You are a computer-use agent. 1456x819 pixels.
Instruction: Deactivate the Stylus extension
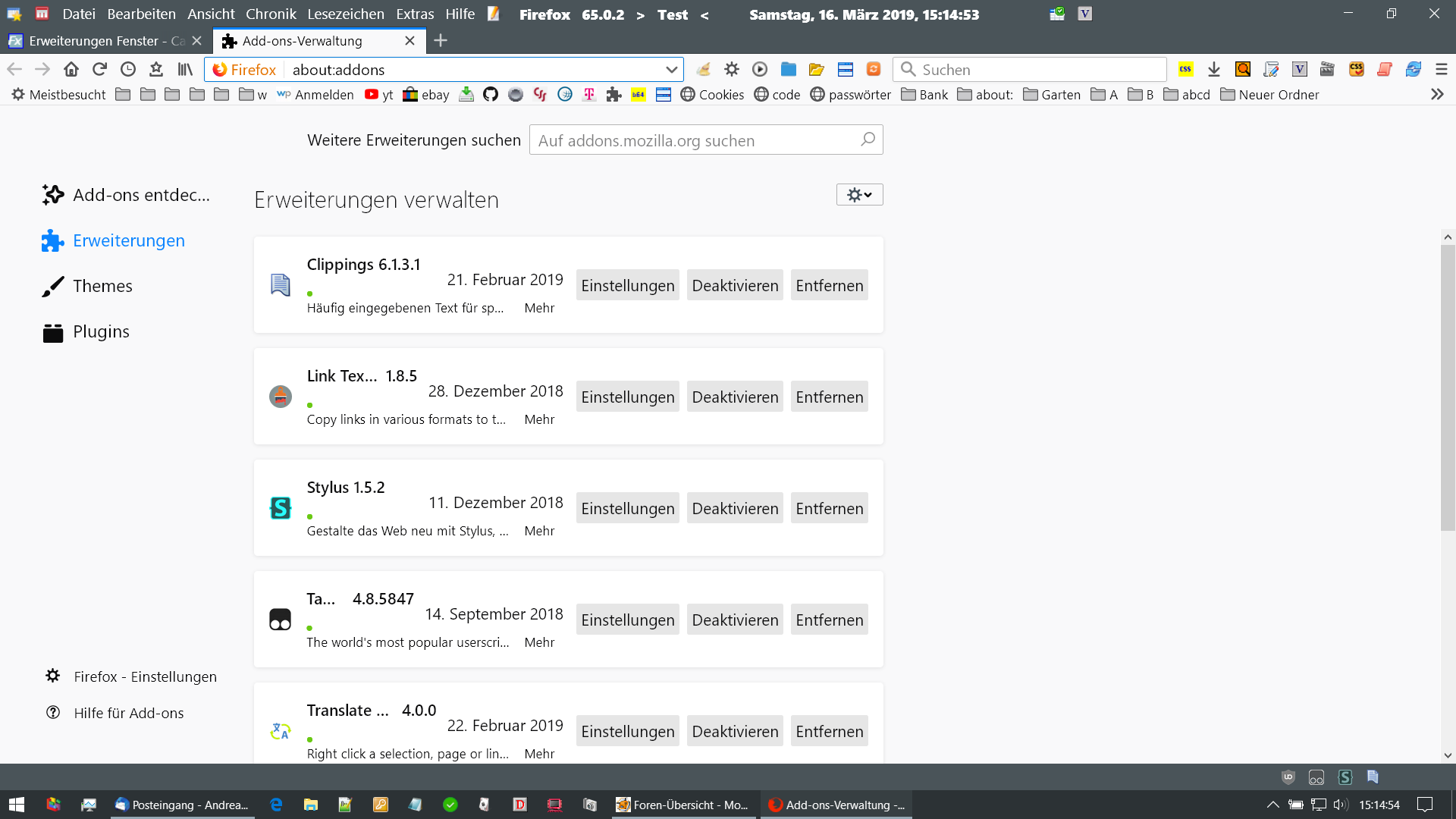[x=735, y=508]
